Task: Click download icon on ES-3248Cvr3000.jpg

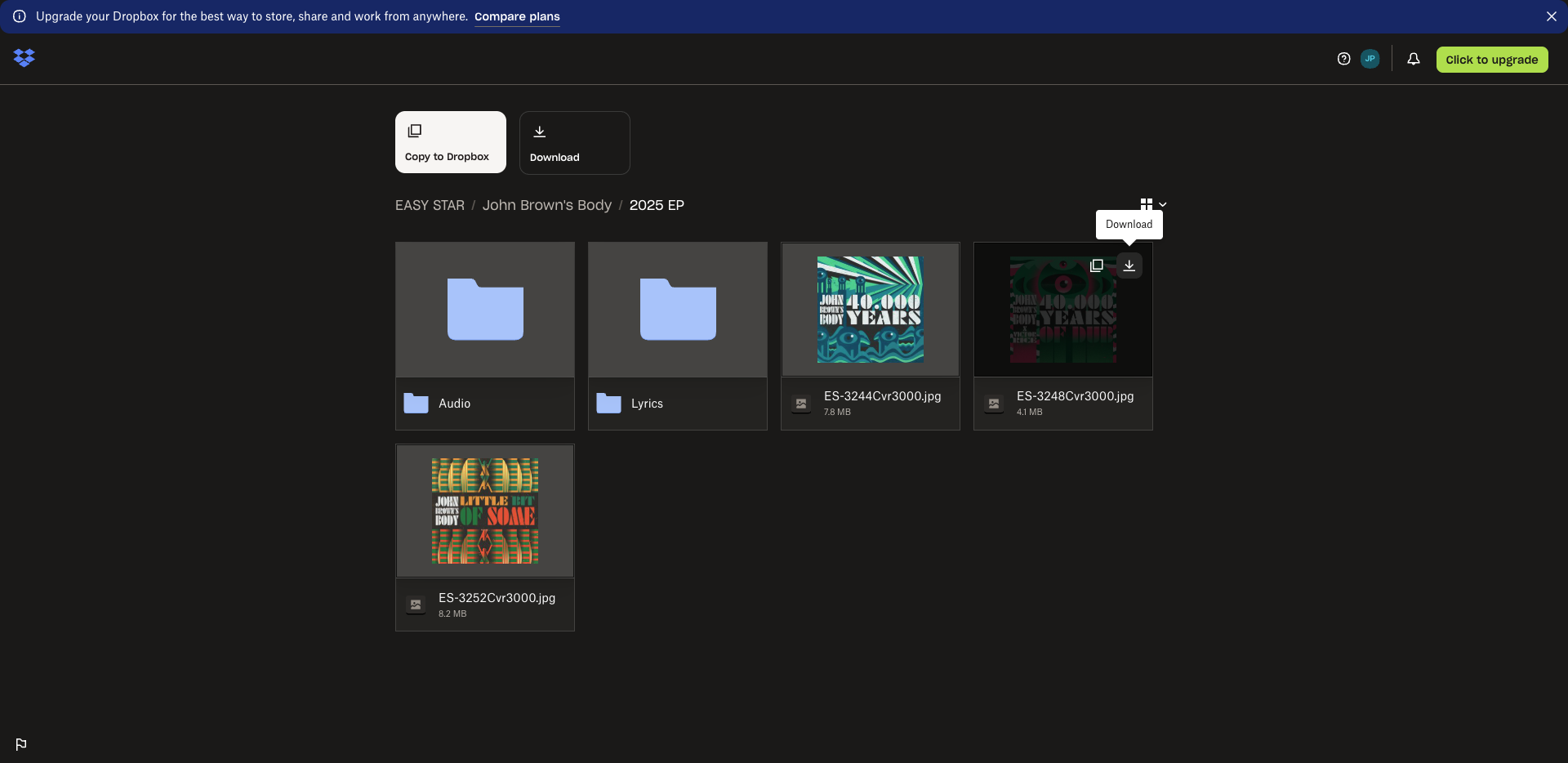Action: pos(1129,265)
